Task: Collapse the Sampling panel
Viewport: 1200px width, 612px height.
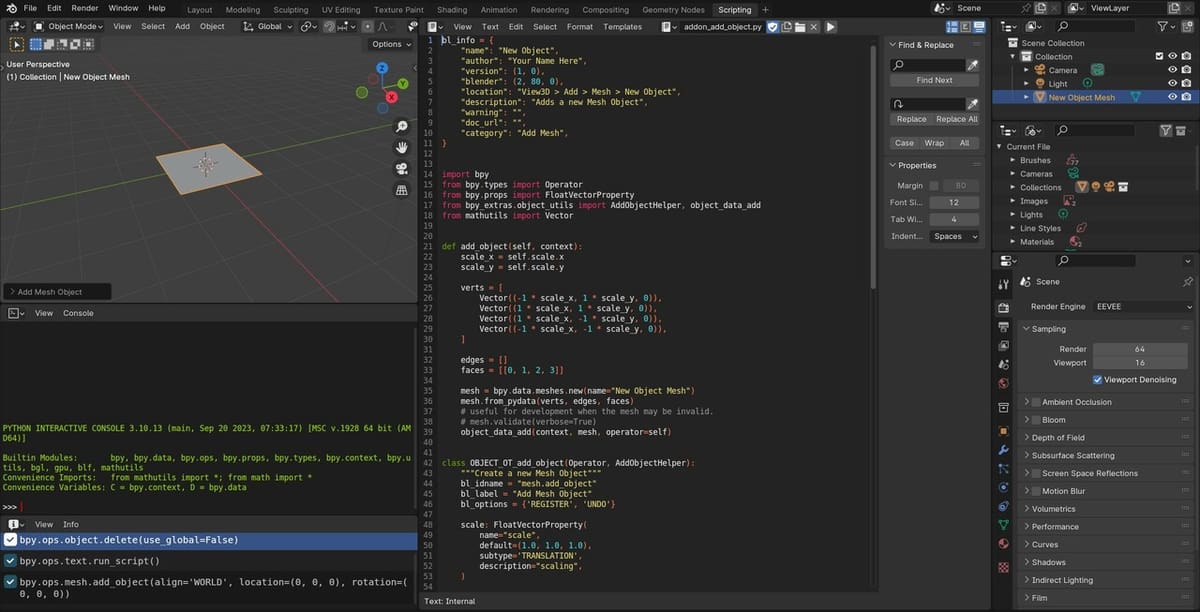Action: 1049,329
